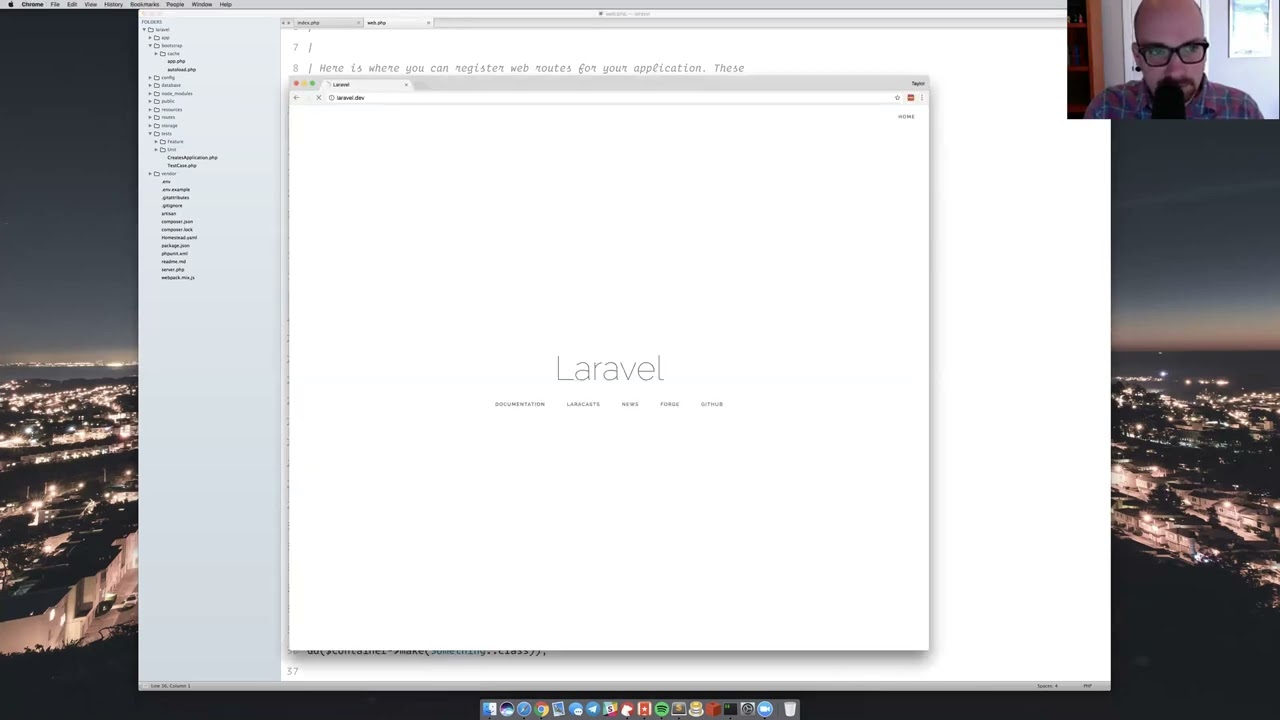
Task: Click the HOME link on page
Action: pyautogui.click(x=906, y=117)
